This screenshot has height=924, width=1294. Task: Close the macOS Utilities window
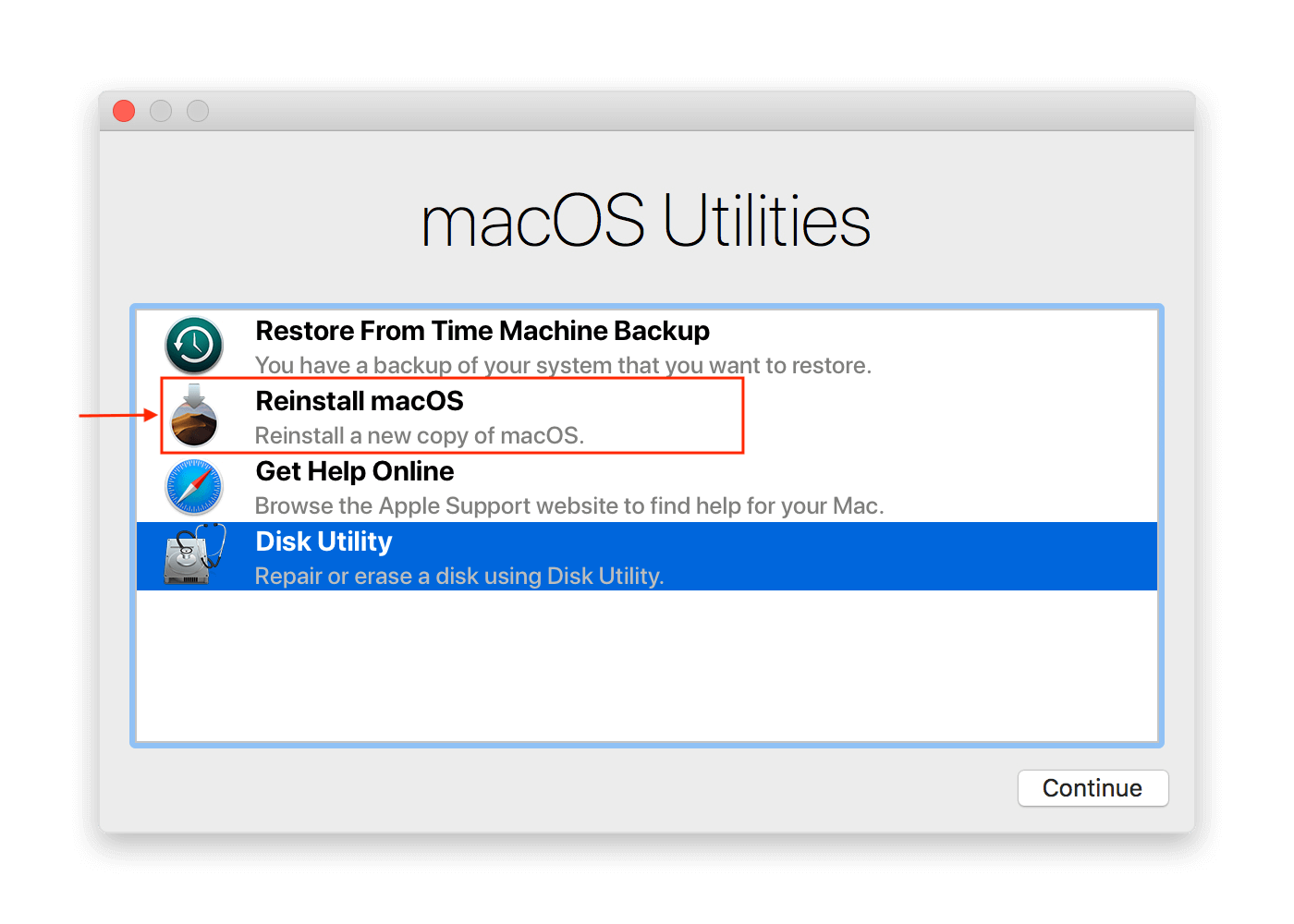pyautogui.click(x=124, y=111)
